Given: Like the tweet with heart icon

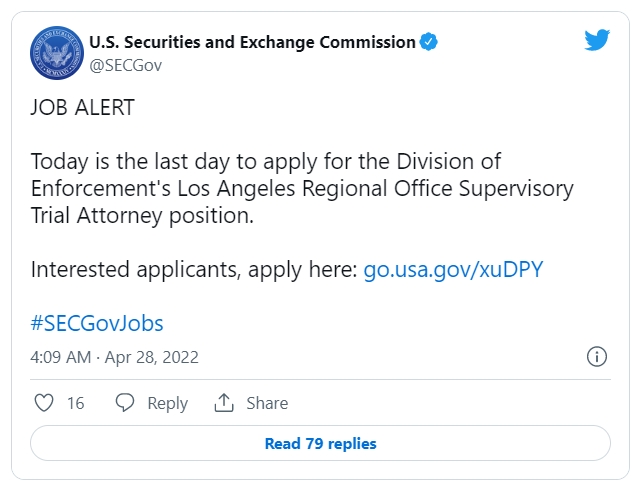Looking at the screenshot, I should [x=44, y=403].
